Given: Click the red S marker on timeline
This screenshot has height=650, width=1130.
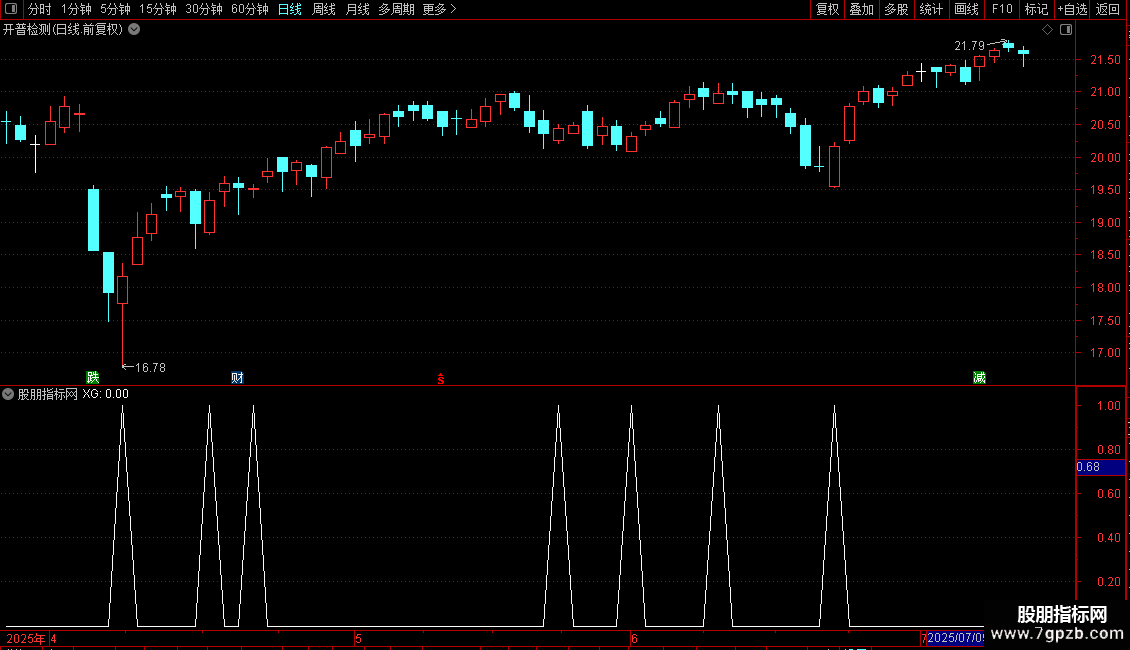Looking at the screenshot, I should [x=441, y=379].
